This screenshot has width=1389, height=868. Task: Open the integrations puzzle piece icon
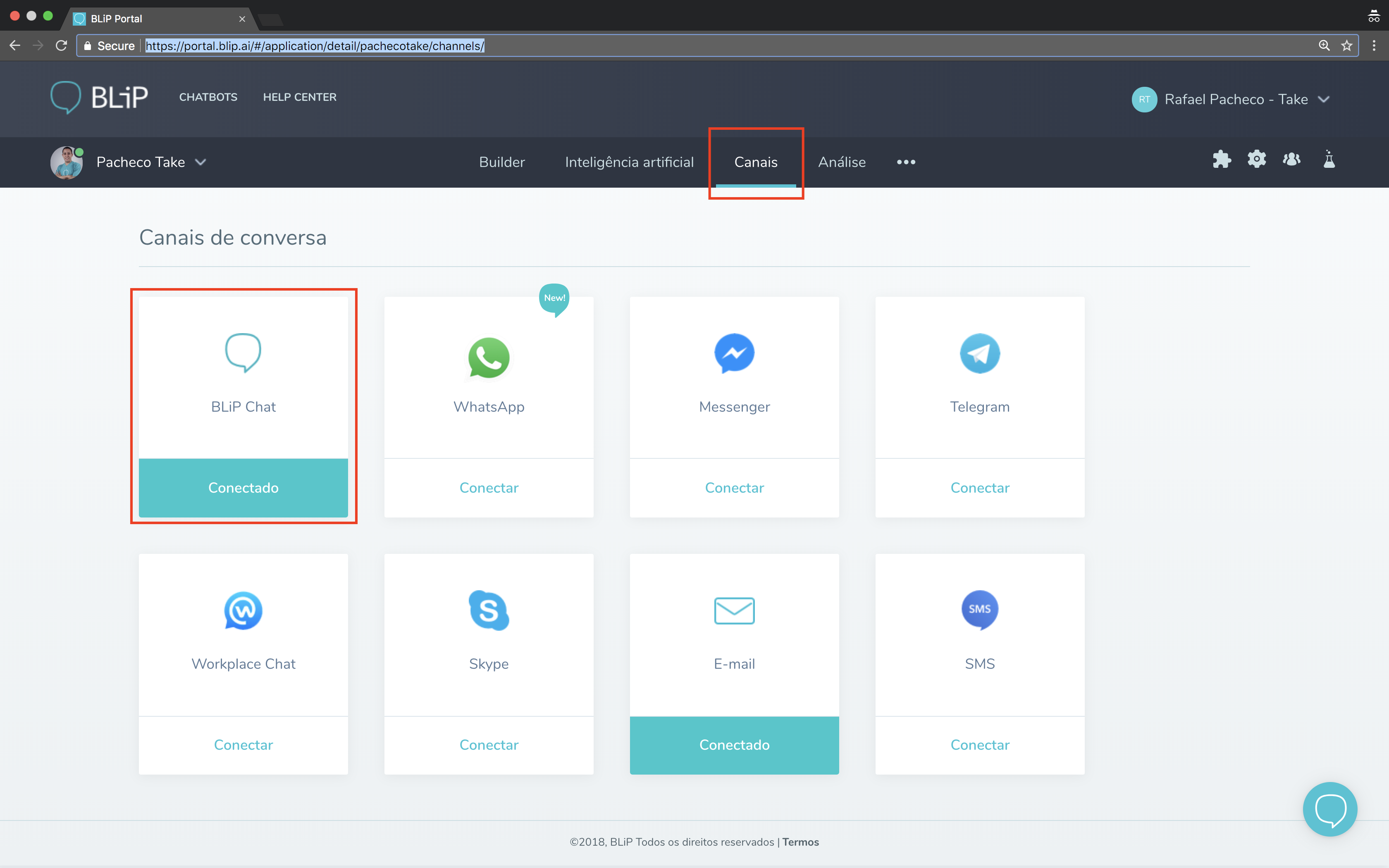1222,159
